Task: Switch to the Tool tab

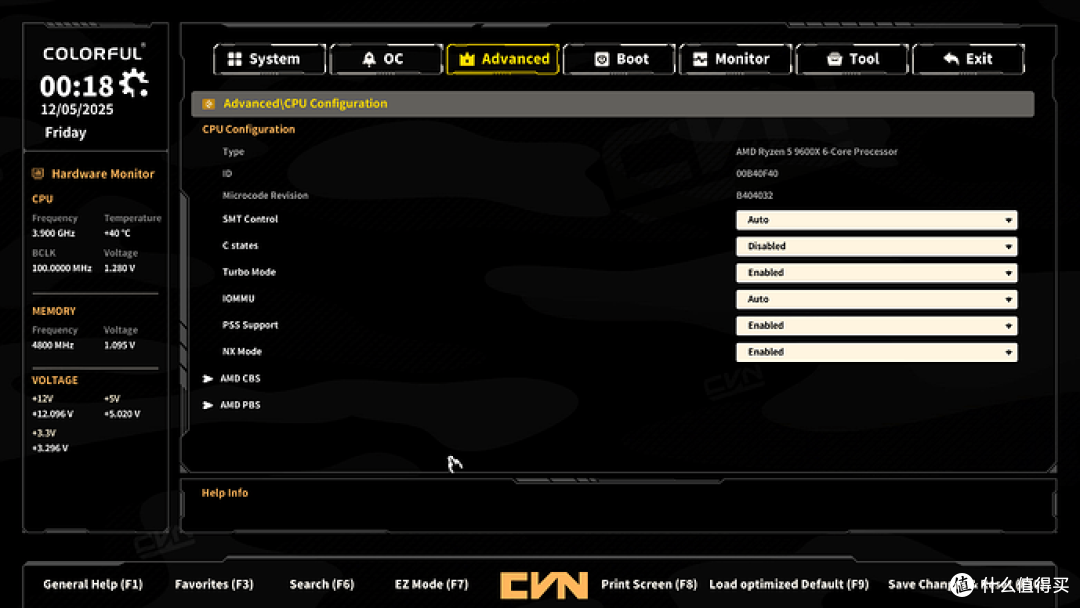Action: [852, 59]
